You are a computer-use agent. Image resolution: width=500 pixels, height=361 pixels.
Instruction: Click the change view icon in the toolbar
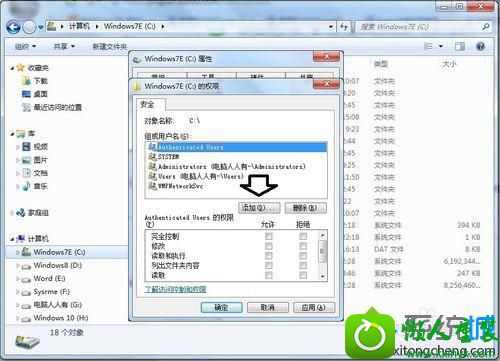[x=428, y=46]
